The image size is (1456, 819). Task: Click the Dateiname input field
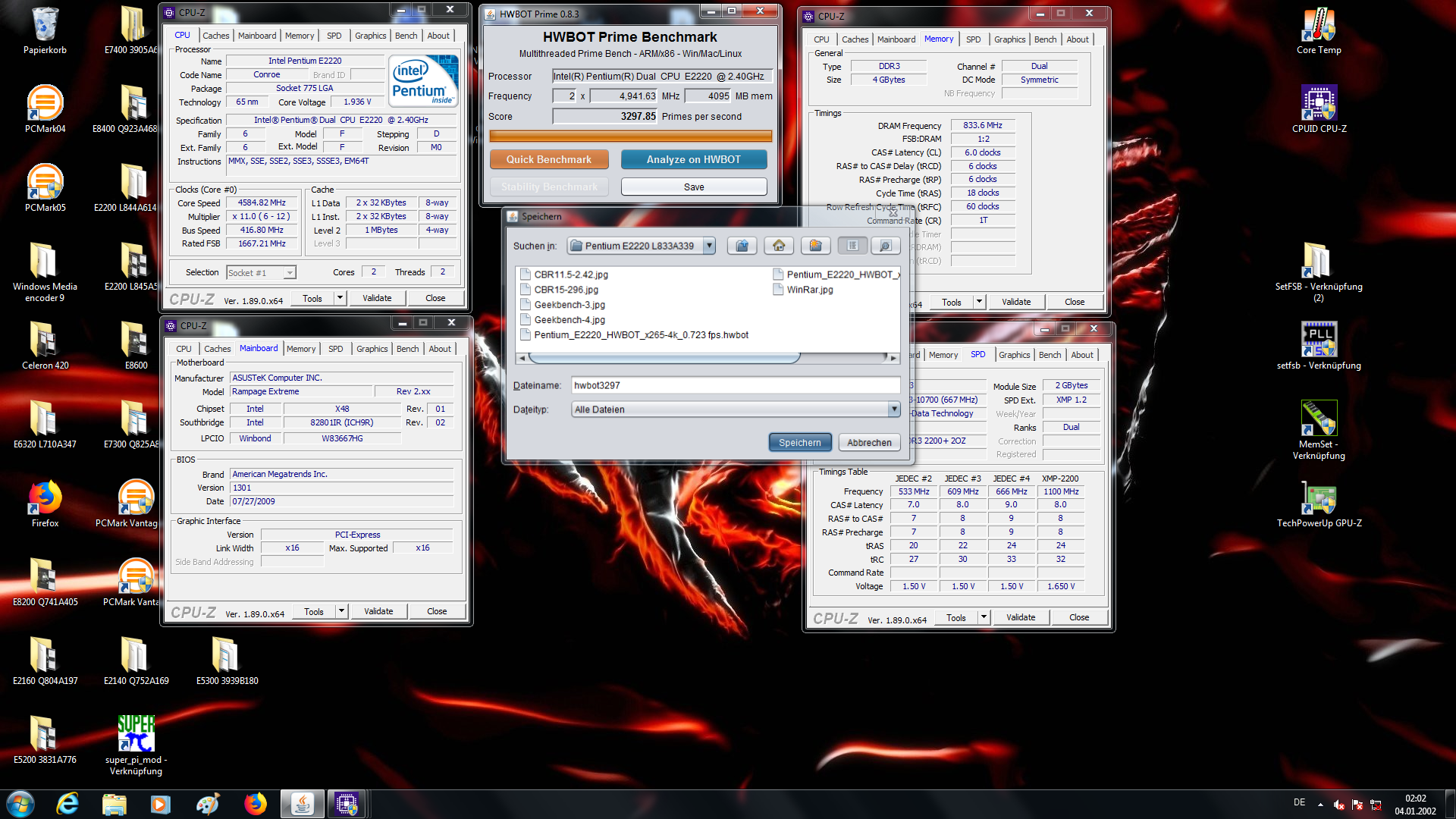736,385
